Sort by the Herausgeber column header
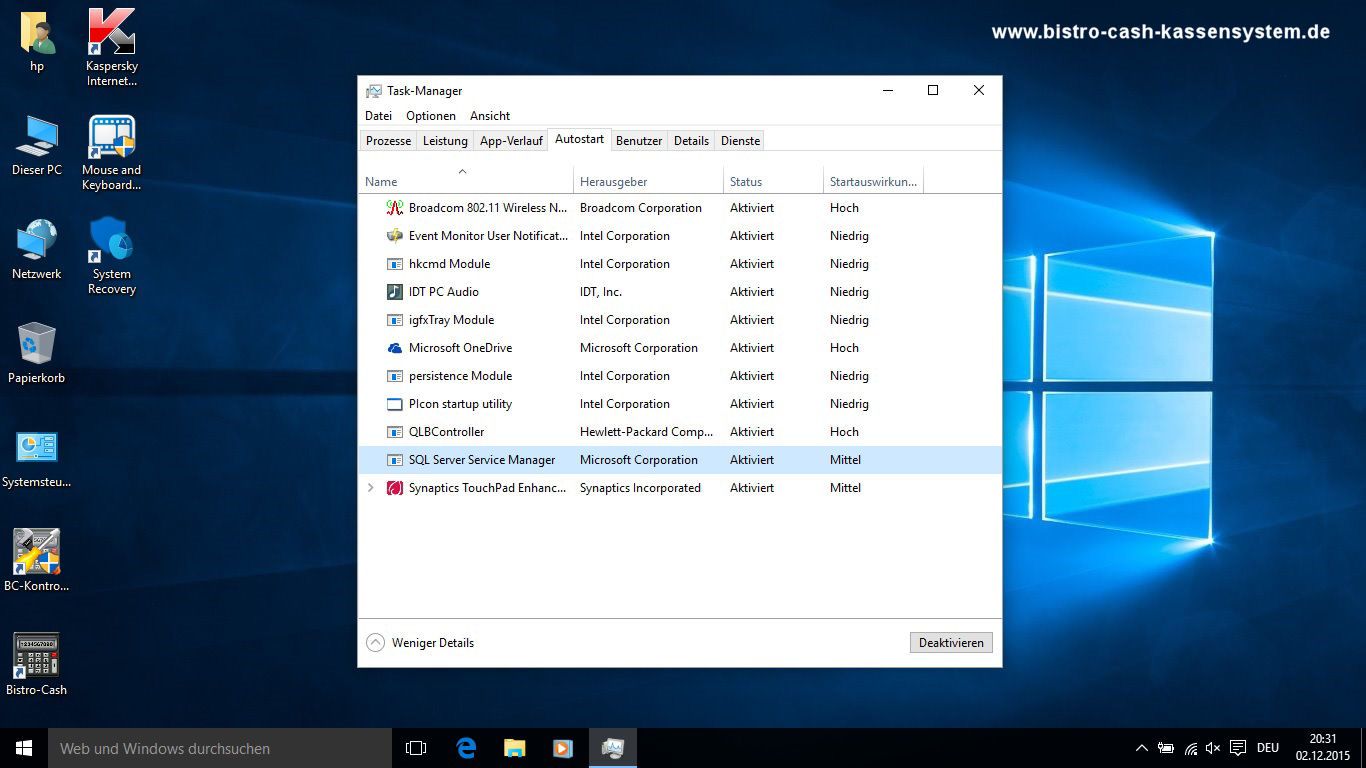The image size is (1366, 768). click(648, 180)
